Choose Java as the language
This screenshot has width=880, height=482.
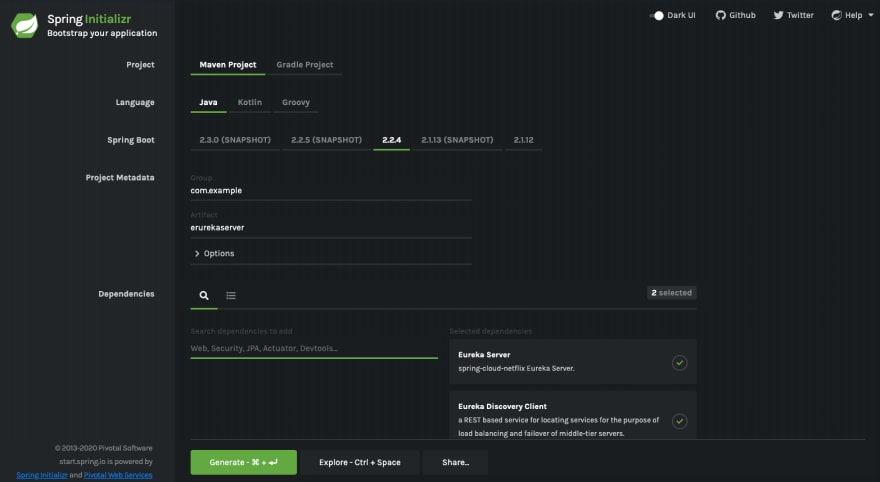[x=208, y=102]
